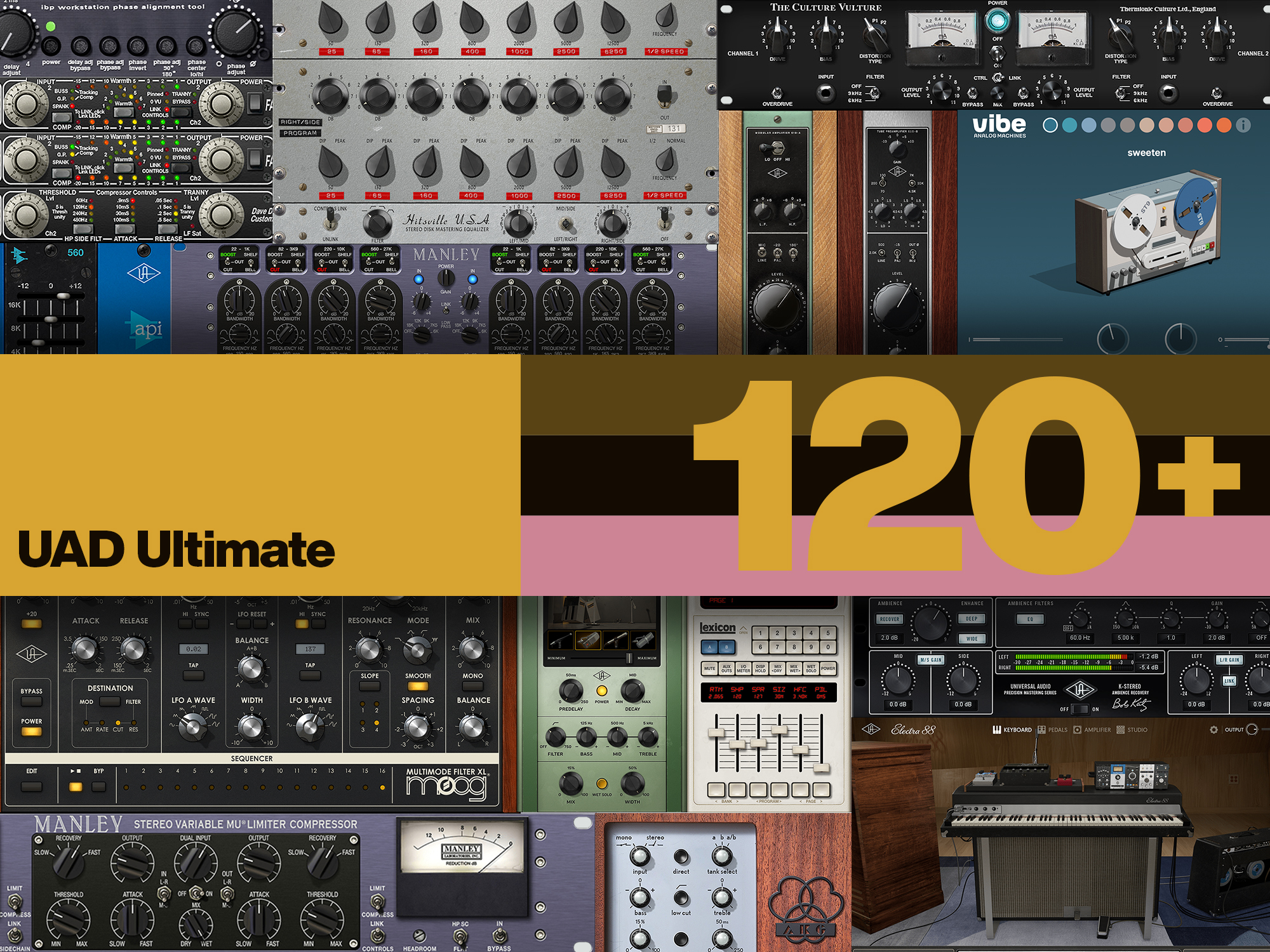Select Keyboard view in Electra 88

1012,730
